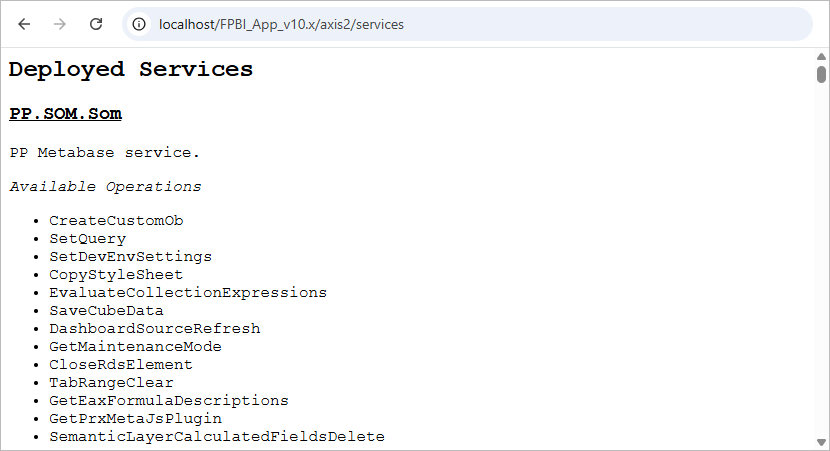The width and height of the screenshot is (830, 451).
Task: Click the Deployed Services heading
Action: coord(131,69)
